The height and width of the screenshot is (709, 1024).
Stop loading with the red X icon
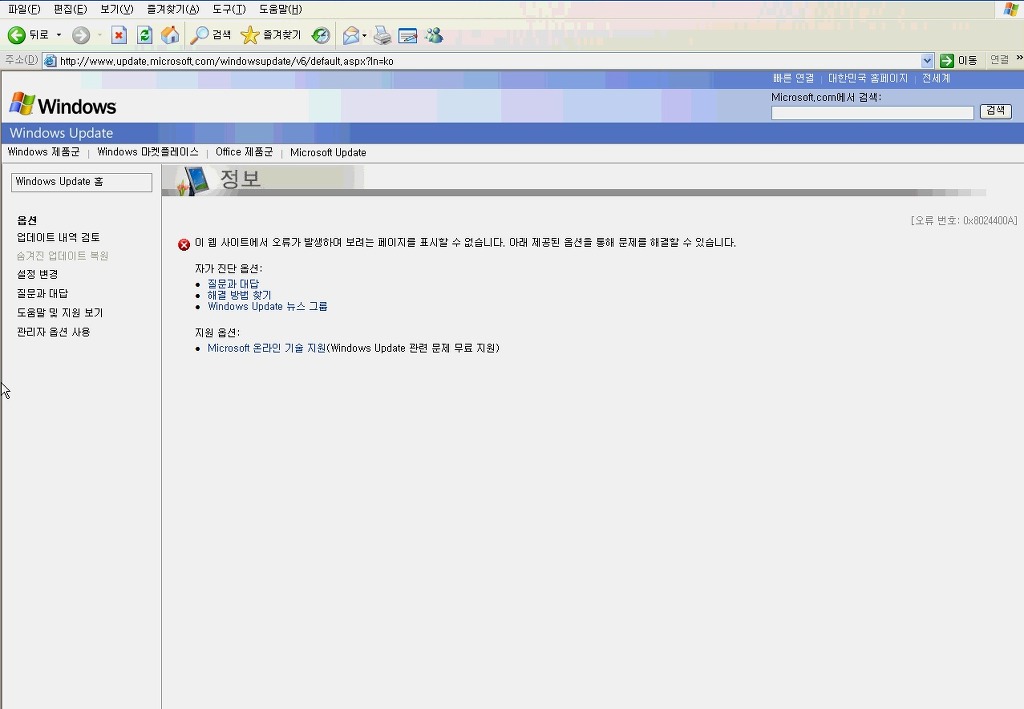tap(119, 35)
